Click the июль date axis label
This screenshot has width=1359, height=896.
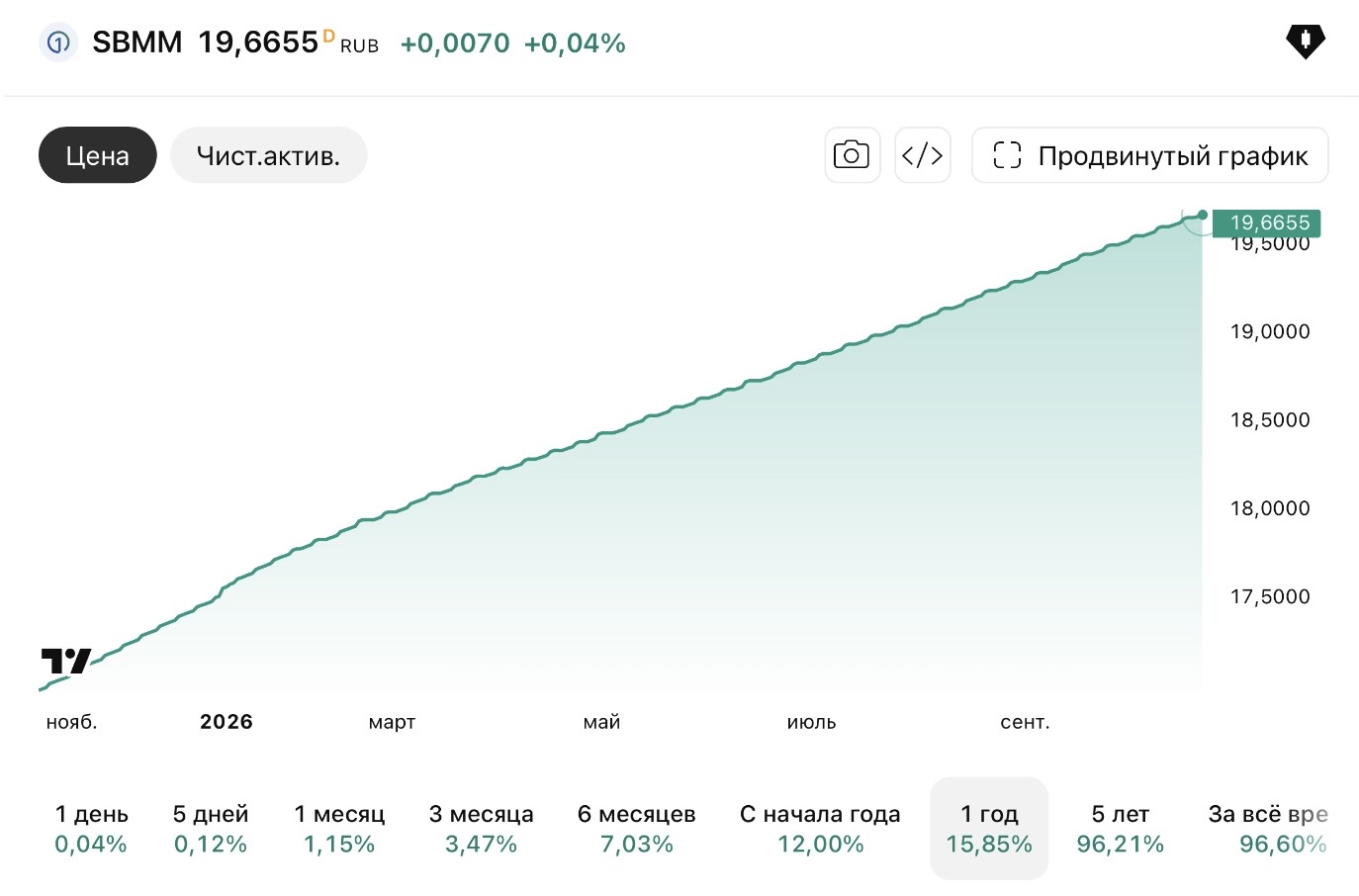pos(811,722)
